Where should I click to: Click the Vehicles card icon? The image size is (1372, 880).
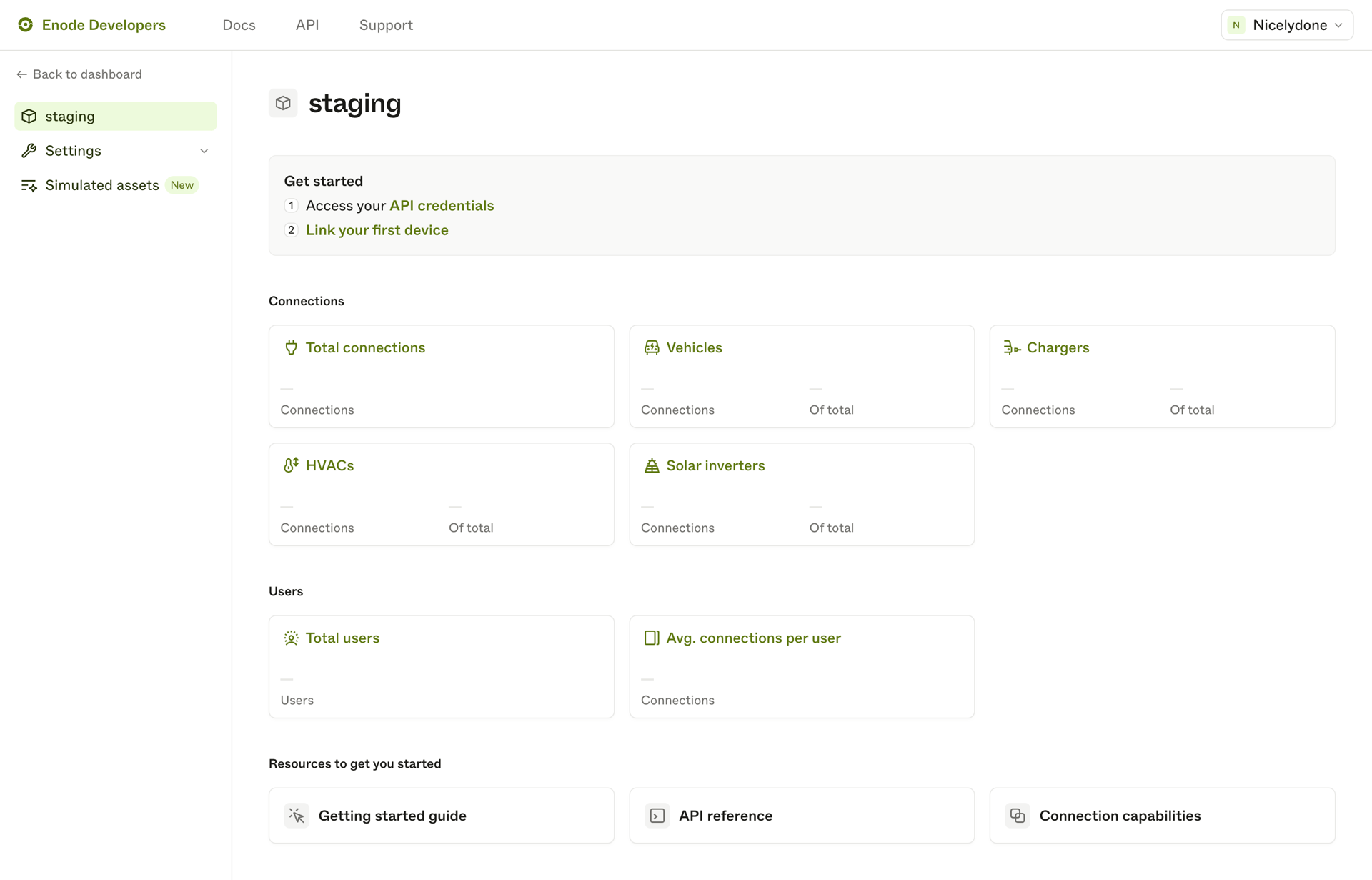pos(651,347)
